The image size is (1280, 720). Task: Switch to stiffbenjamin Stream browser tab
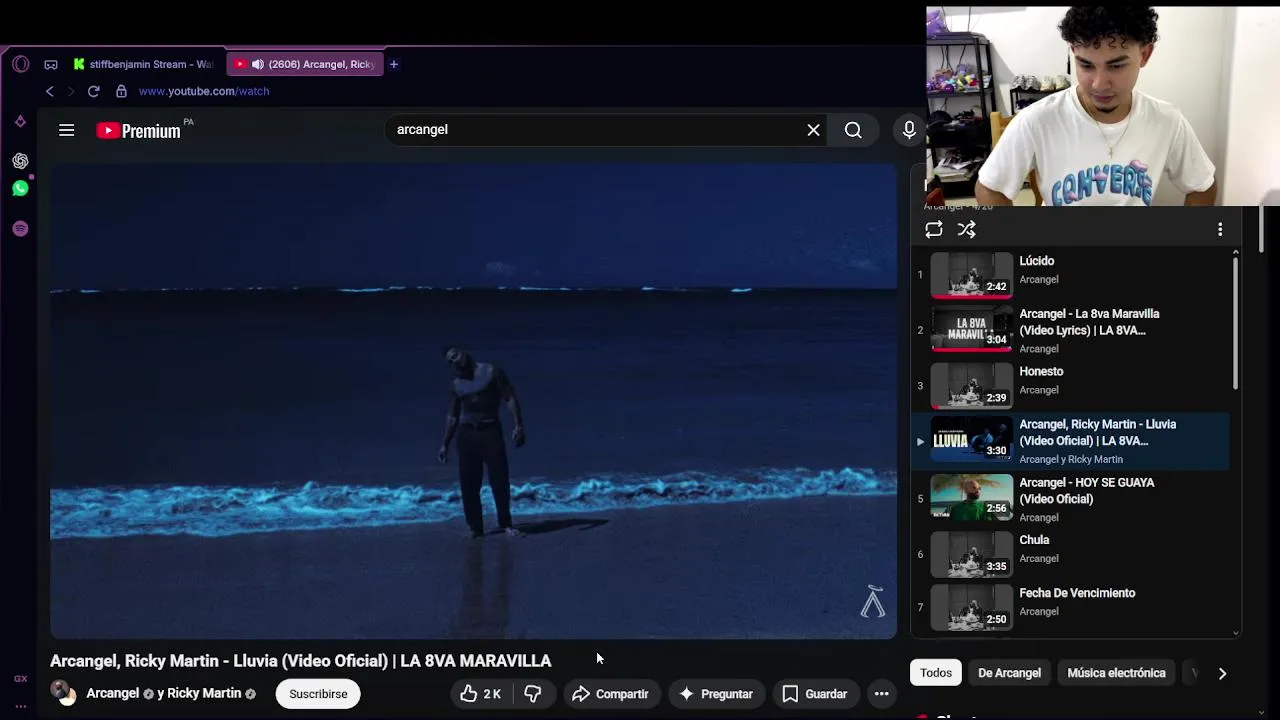point(144,64)
